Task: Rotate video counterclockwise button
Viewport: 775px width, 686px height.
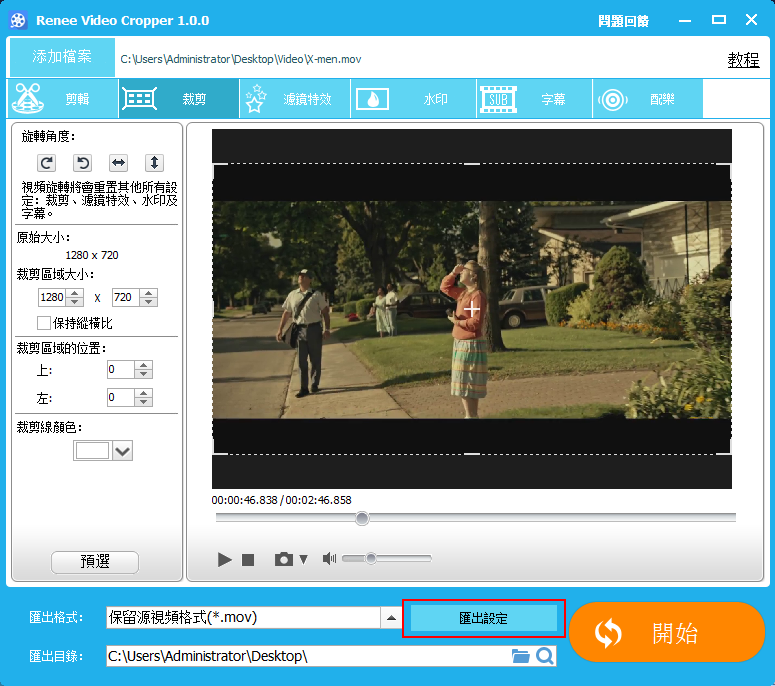Action: pos(83,163)
